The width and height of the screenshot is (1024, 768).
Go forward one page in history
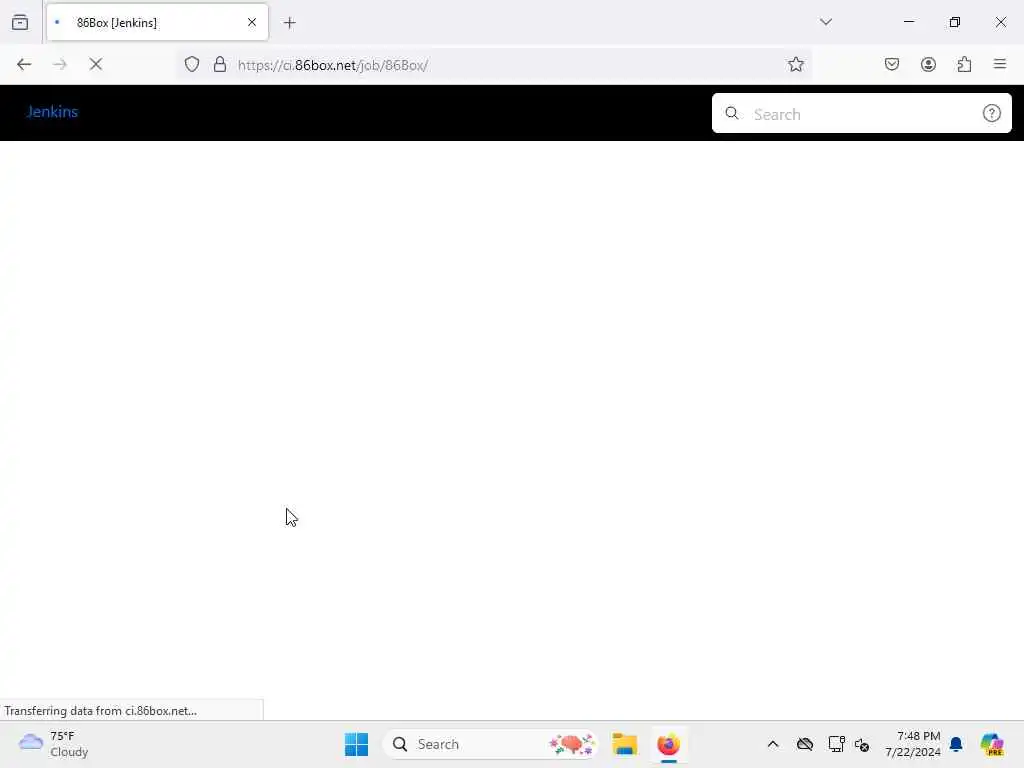click(x=60, y=64)
